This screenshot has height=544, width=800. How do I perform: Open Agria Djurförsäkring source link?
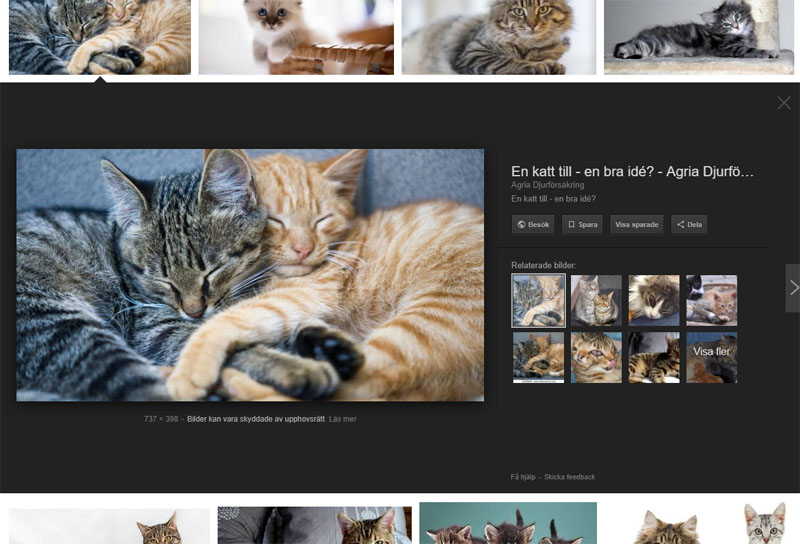547,185
